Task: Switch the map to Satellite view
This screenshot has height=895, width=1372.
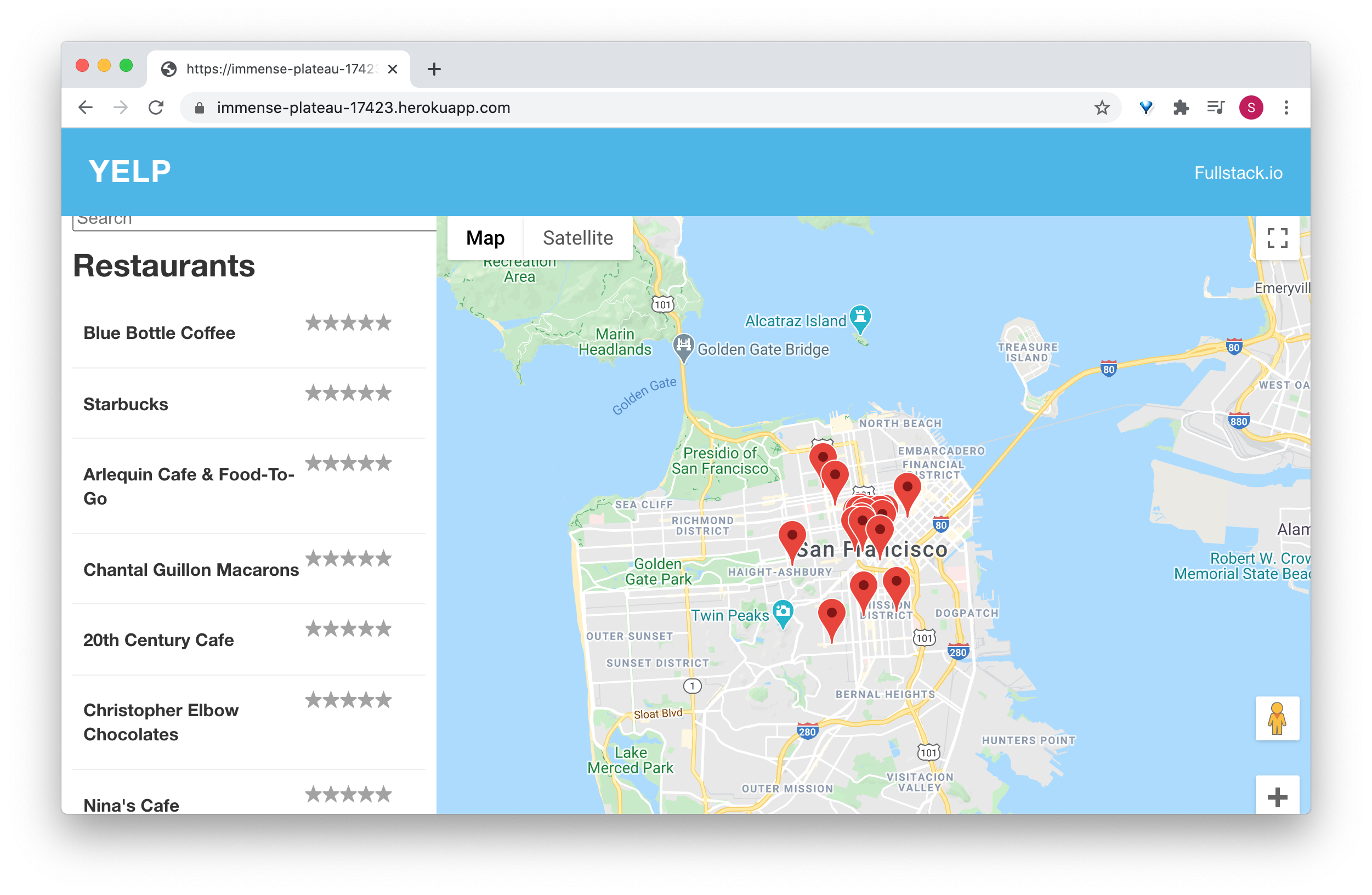Action: pos(577,237)
